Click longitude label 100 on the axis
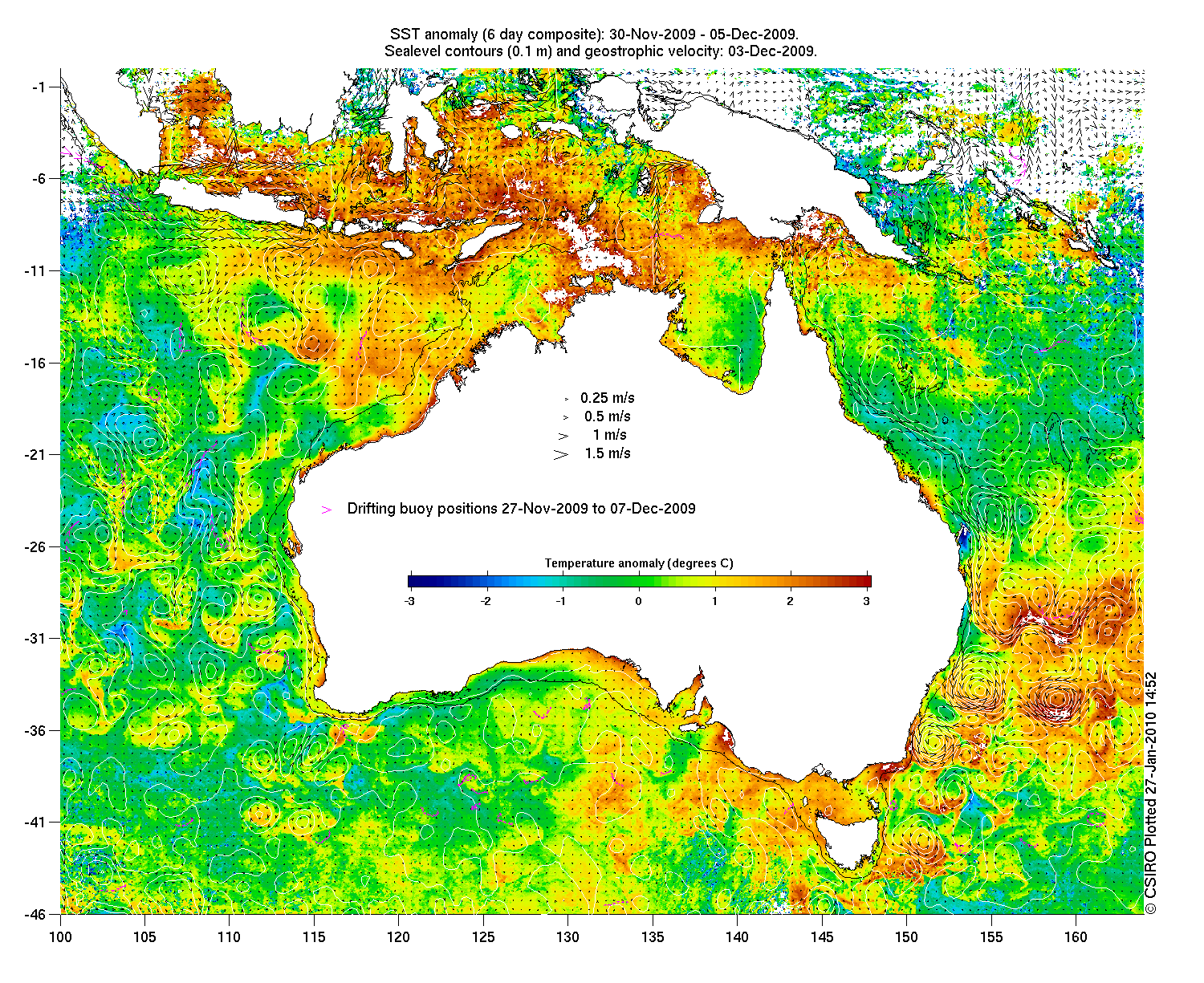Screen dimensions: 1204x983 point(60,936)
